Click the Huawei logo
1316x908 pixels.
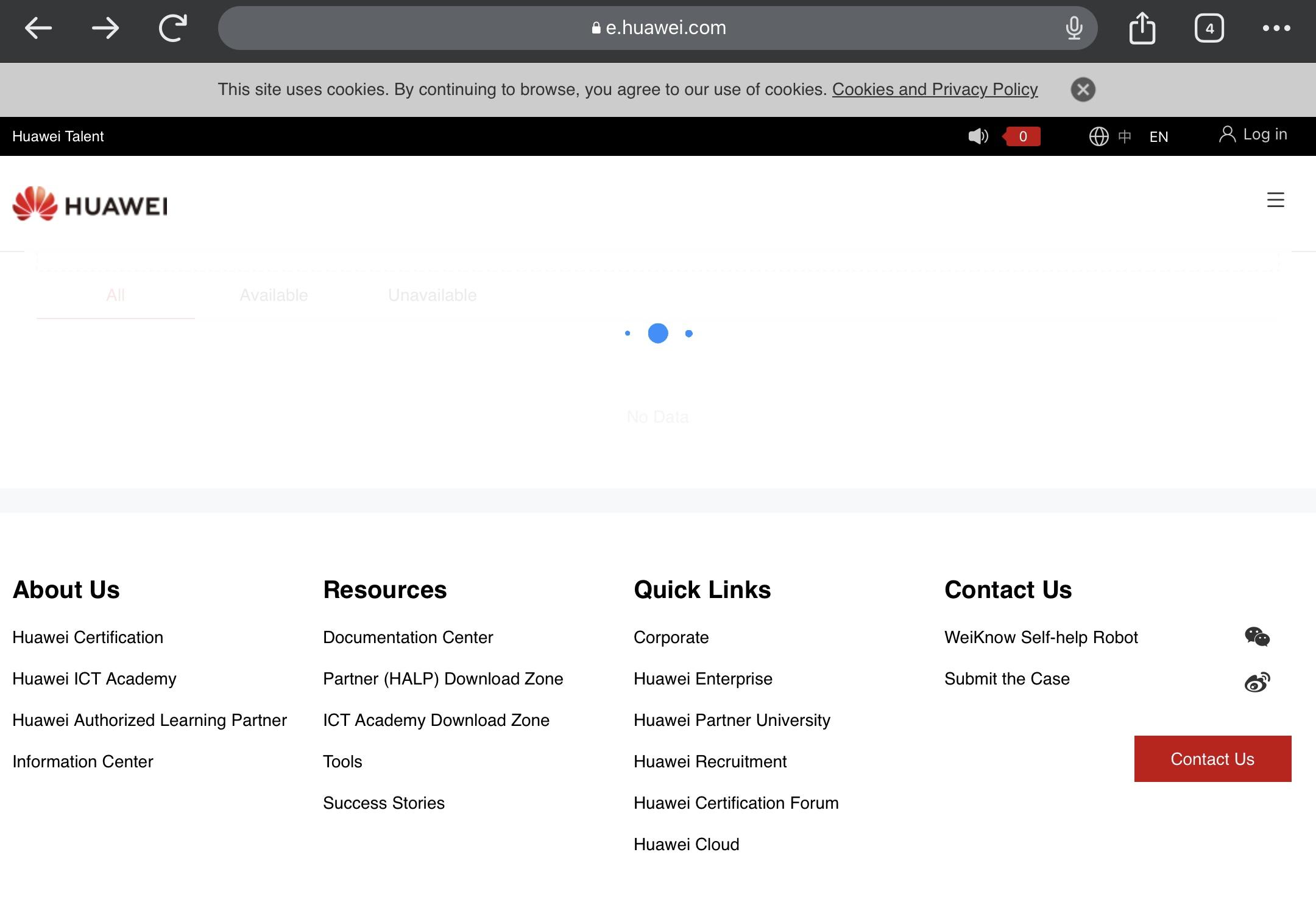(x=89, y=204)
